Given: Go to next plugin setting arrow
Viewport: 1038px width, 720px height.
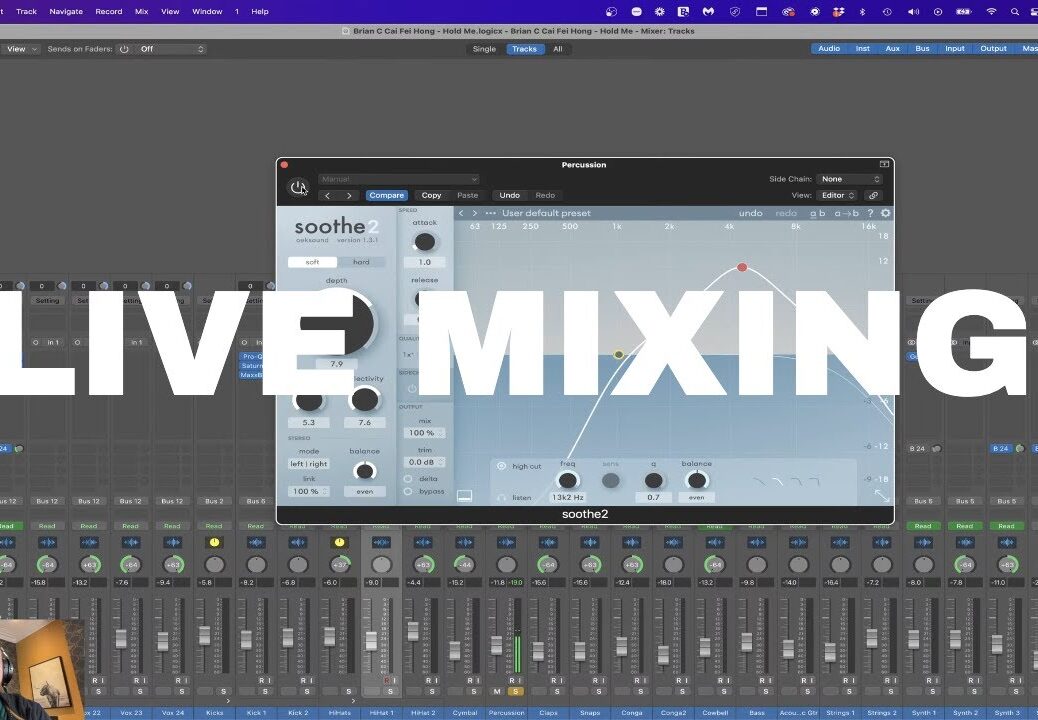Looking at the screenshot, I should [349, 195].
